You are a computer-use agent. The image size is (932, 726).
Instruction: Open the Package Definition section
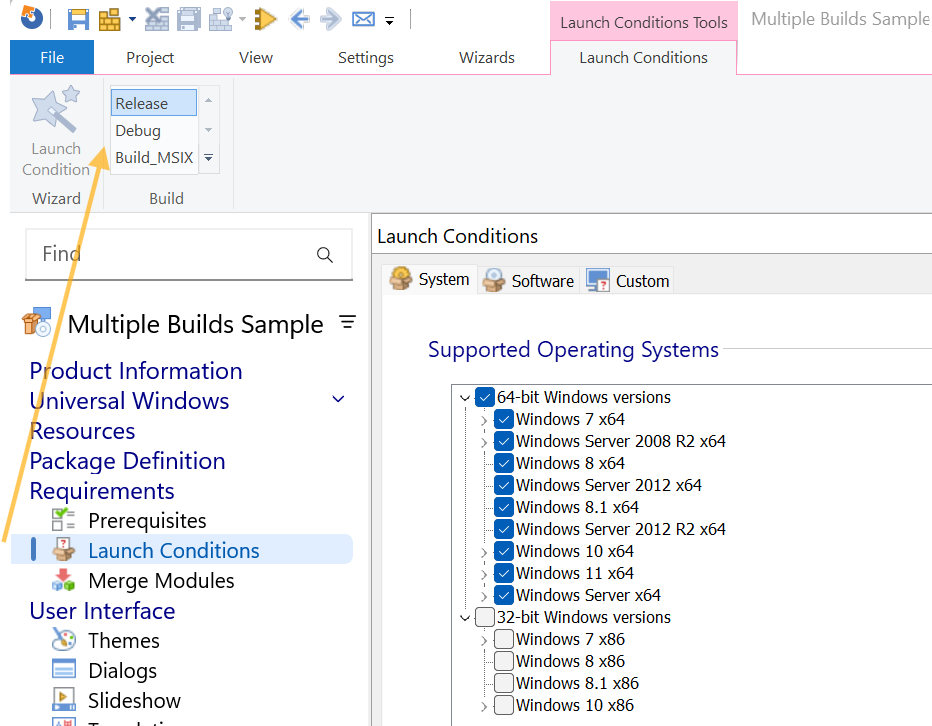(x=128, y=461)
